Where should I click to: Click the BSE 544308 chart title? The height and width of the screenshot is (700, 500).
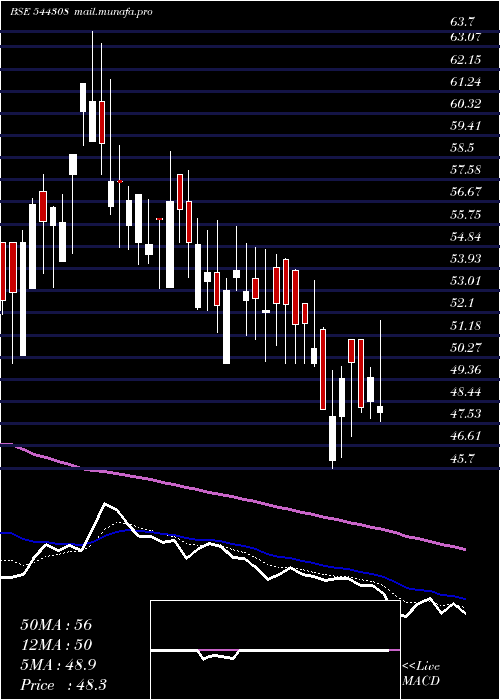[39, 12]
